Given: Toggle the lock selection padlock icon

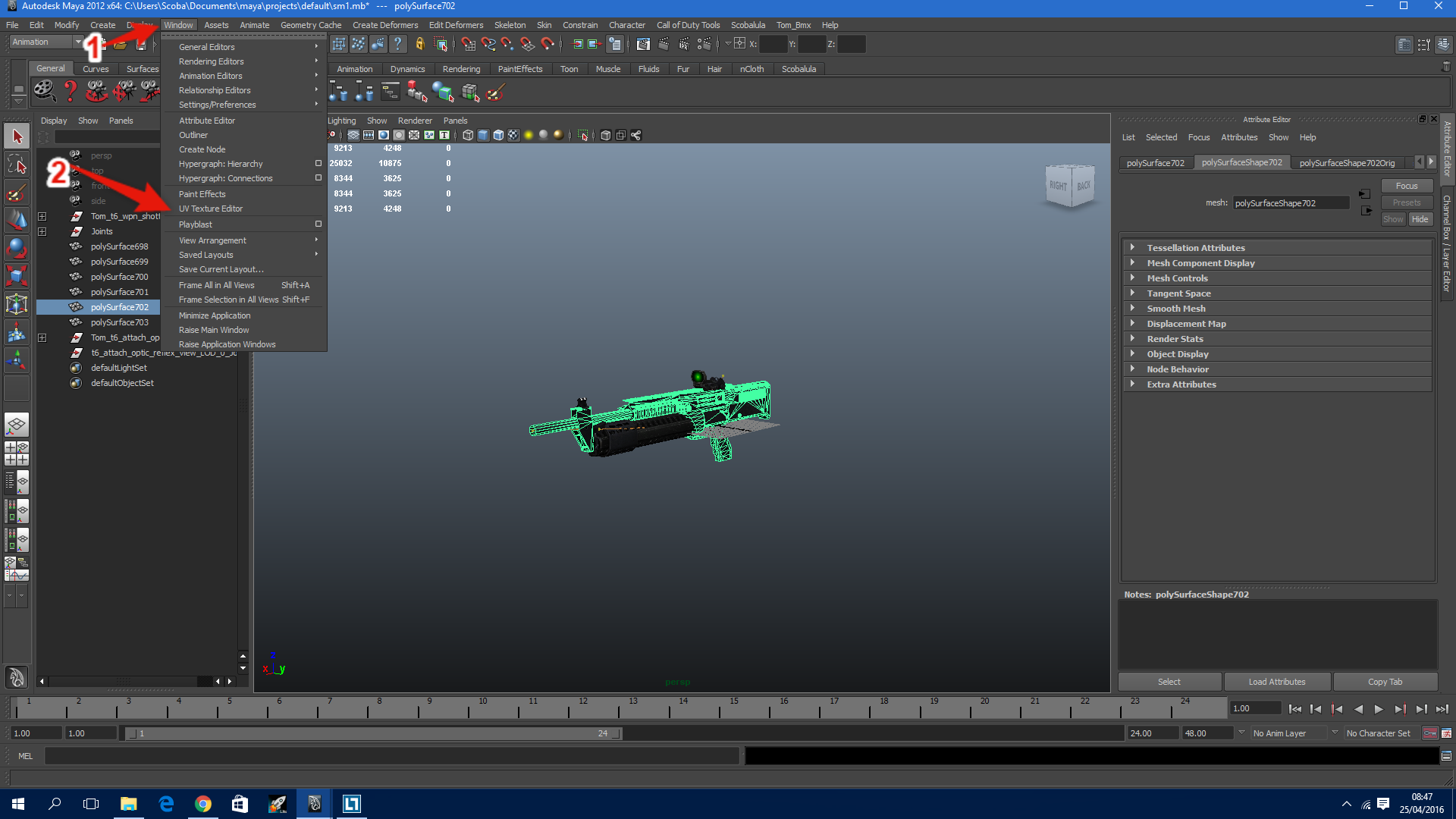Looking at the screenshot, I should (419, 44).
